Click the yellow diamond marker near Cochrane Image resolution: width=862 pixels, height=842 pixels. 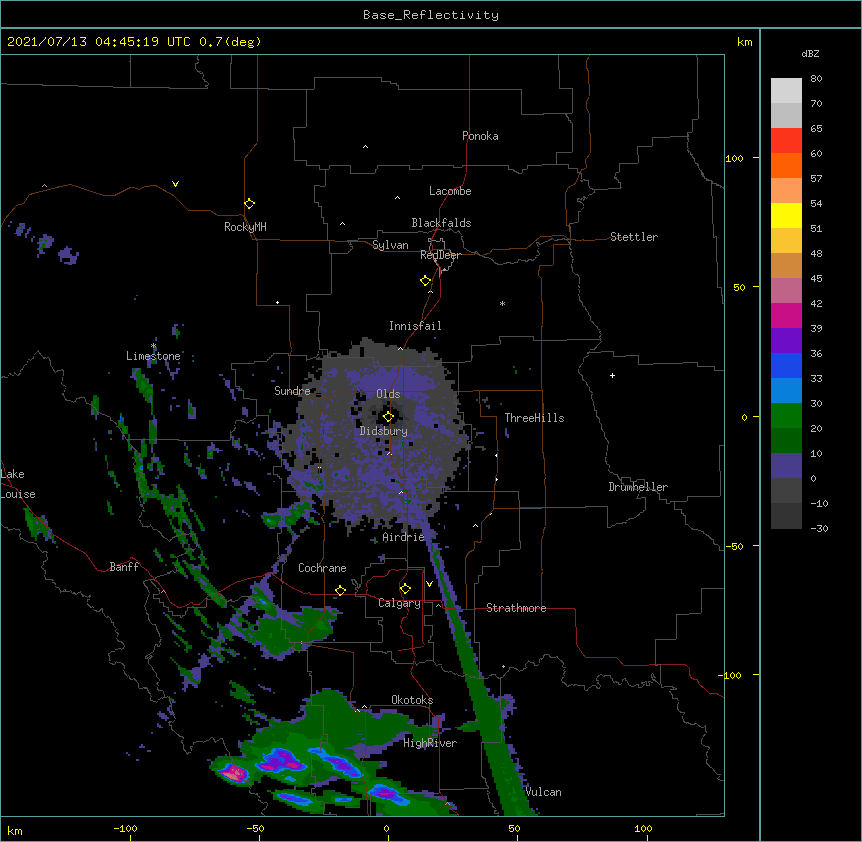coord(340,591)
